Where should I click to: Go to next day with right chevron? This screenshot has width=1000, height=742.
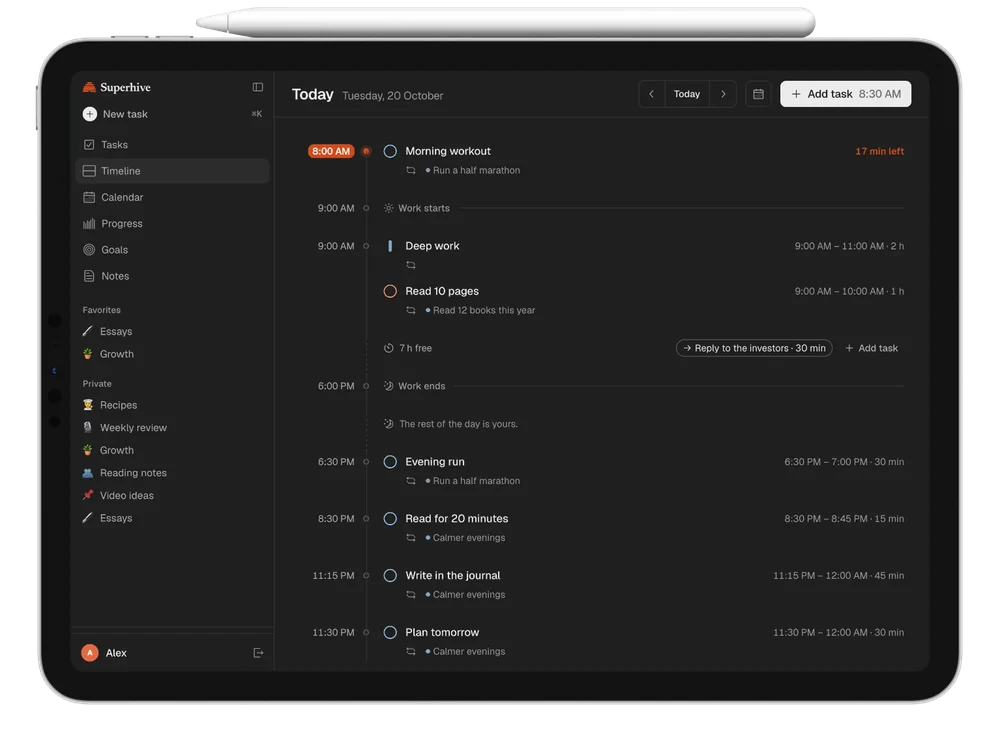click(723, 94)
